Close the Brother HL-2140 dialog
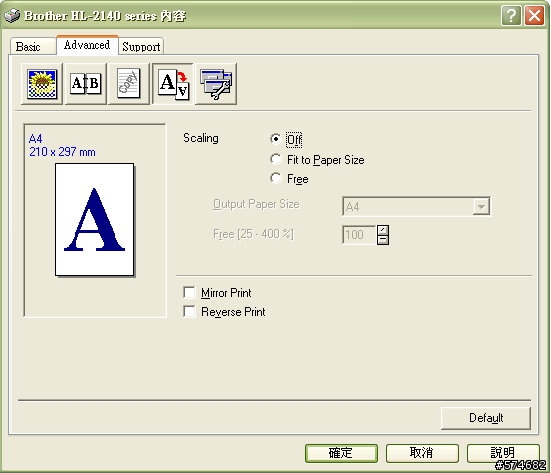This screenshot has height=473, width=551. (x=534, y=16)
